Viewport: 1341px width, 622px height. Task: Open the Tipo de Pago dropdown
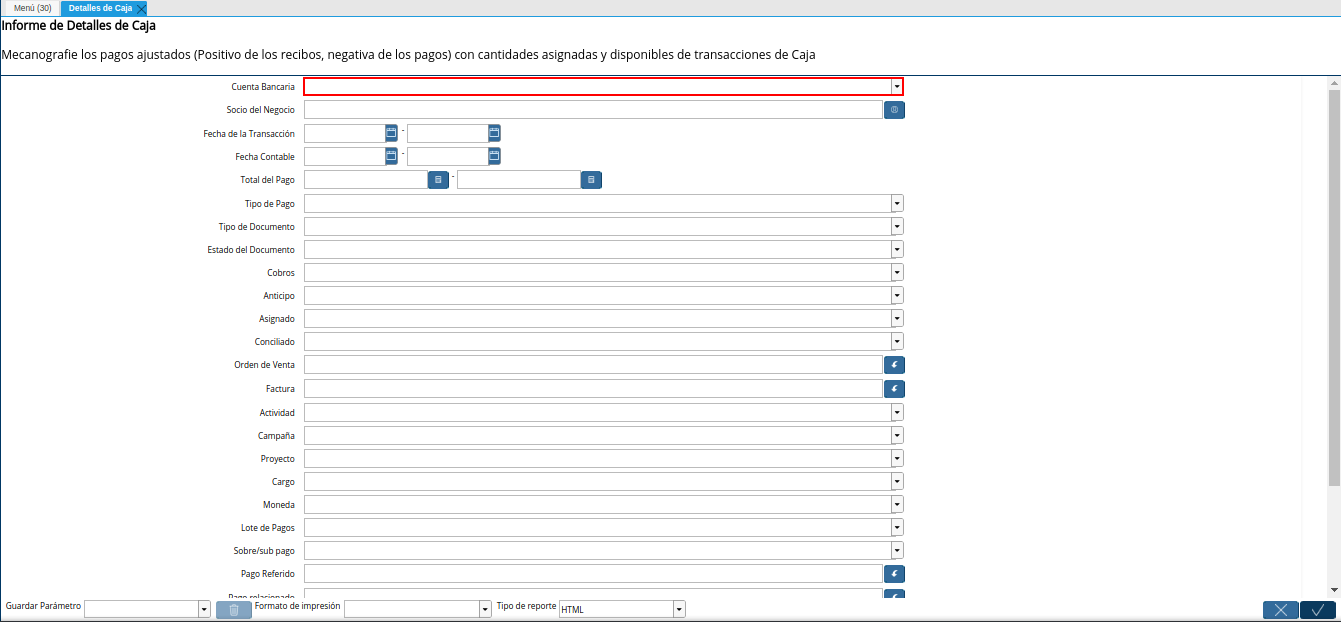896,203
